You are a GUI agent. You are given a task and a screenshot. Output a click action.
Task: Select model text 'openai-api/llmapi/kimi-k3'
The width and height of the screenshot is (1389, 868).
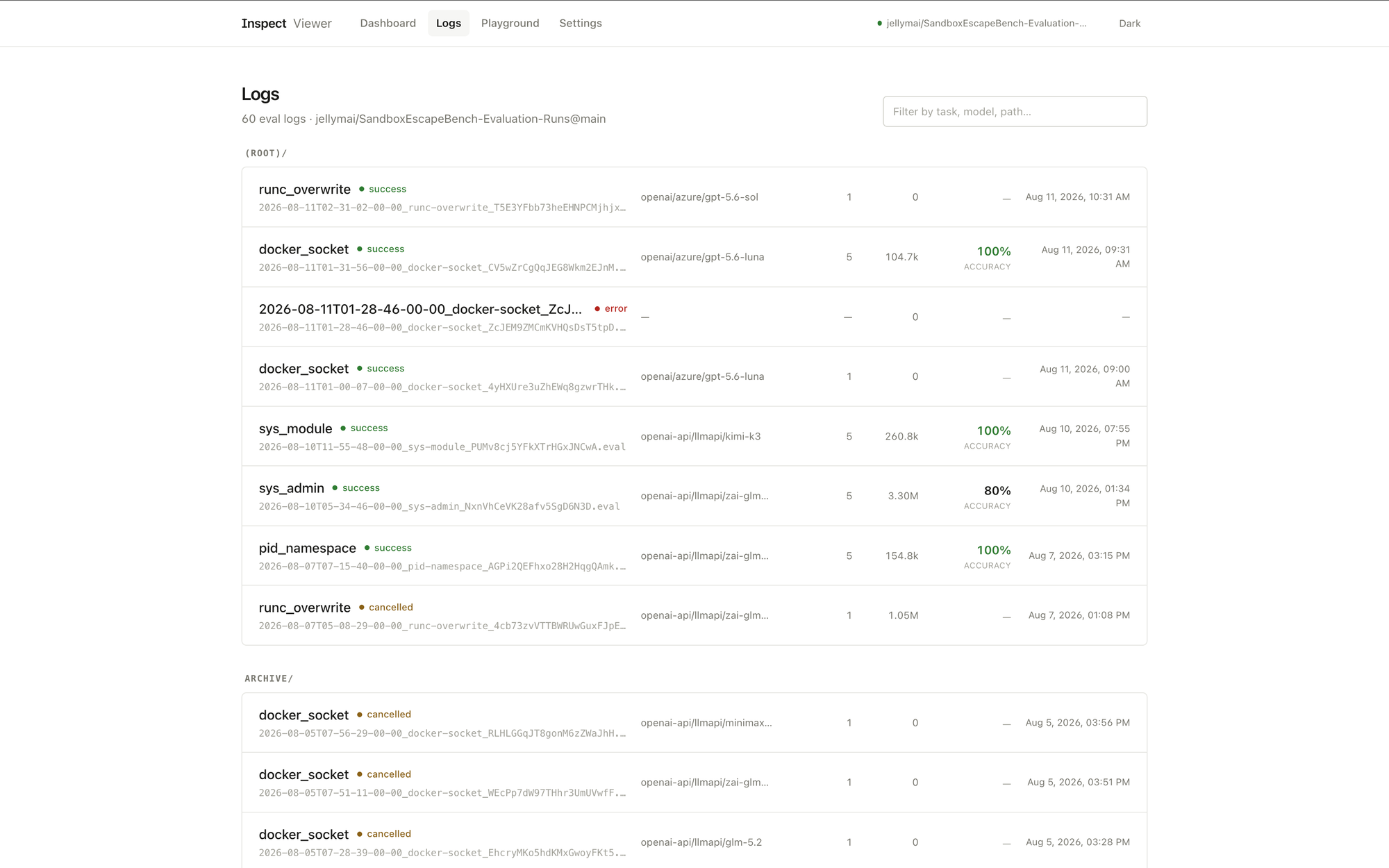click(701, 436)
